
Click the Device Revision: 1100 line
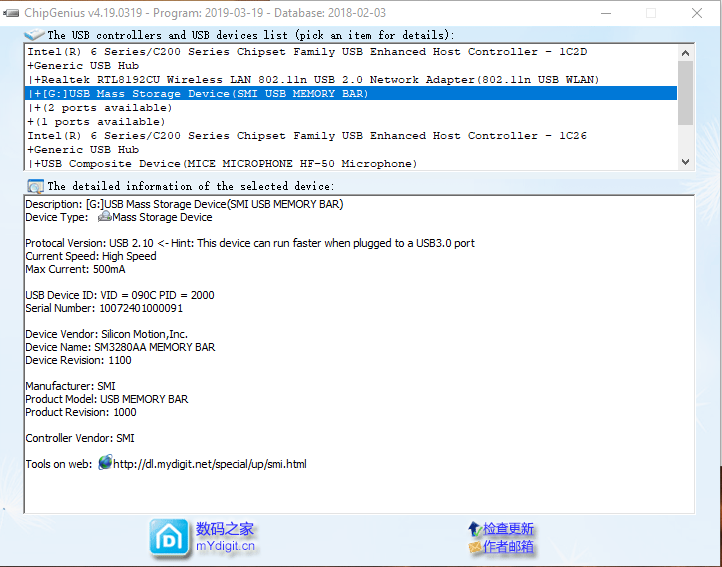click(78, 360)
